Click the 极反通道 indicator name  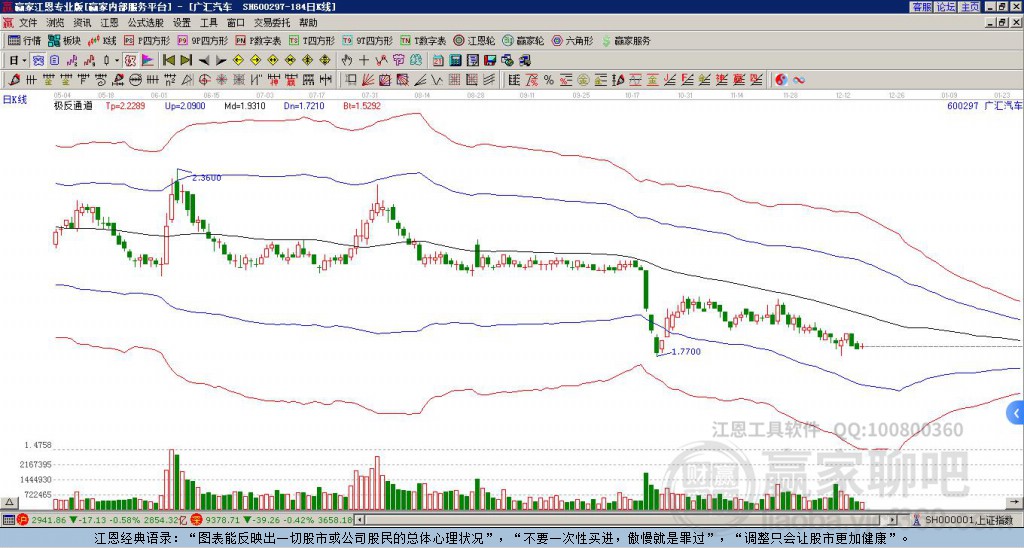[x=73, y=106]
